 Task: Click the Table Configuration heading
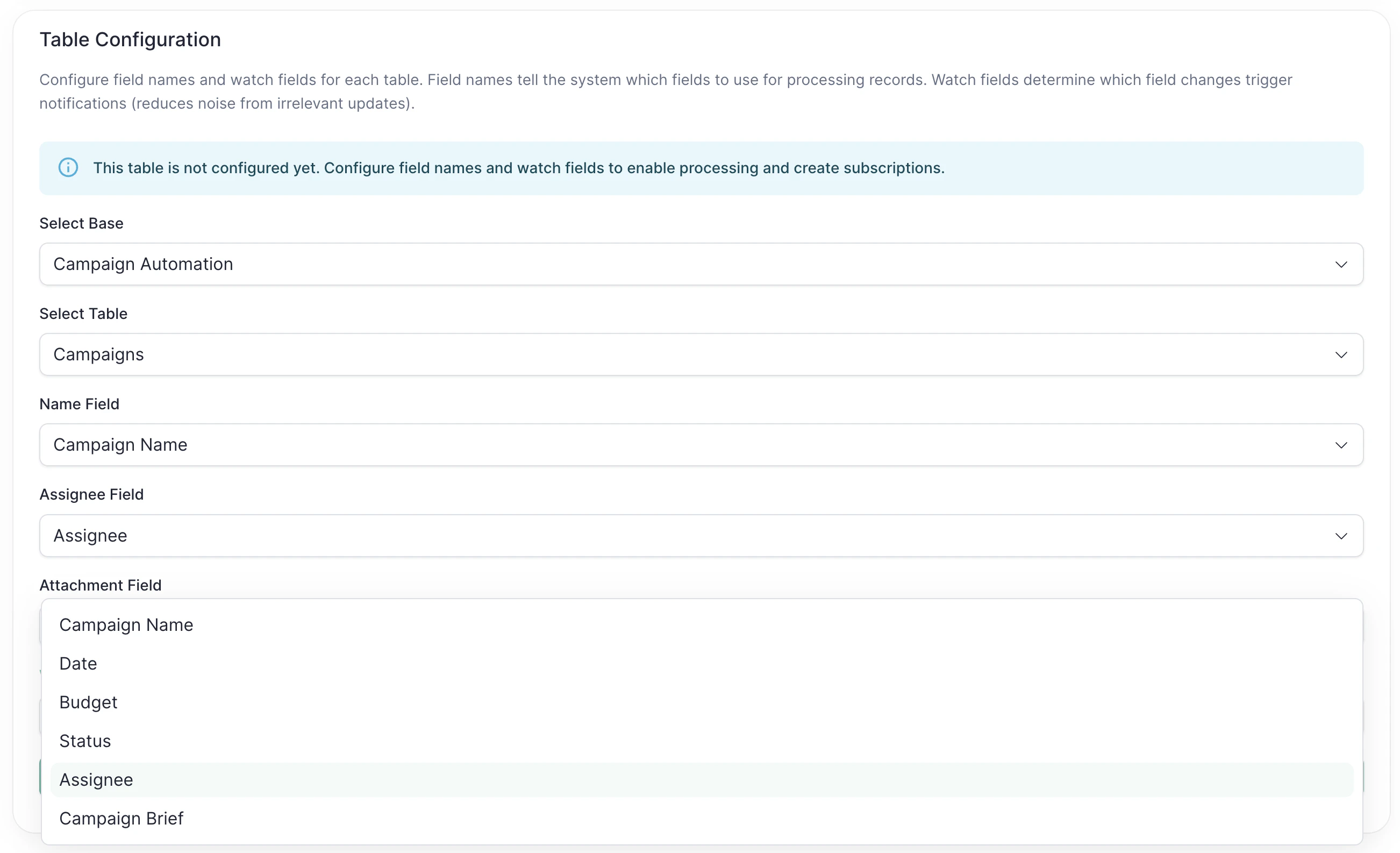130,39
